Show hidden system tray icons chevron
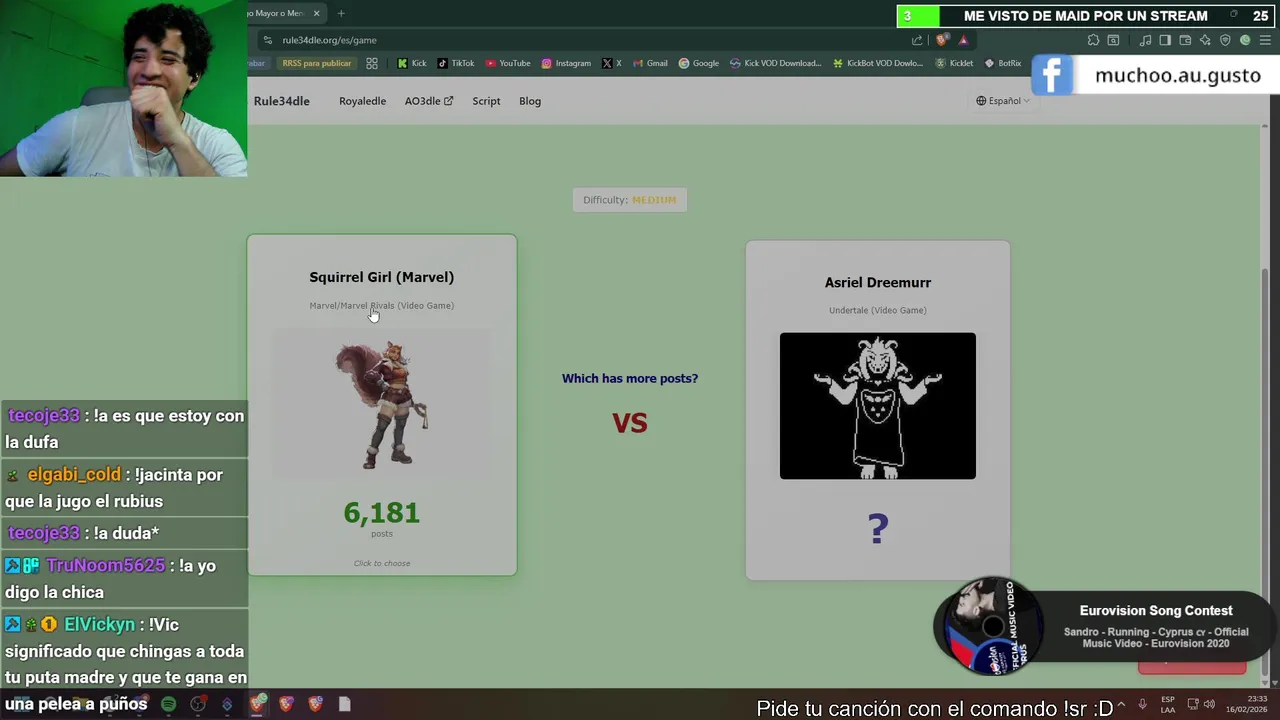 (x=1122, y=704)
